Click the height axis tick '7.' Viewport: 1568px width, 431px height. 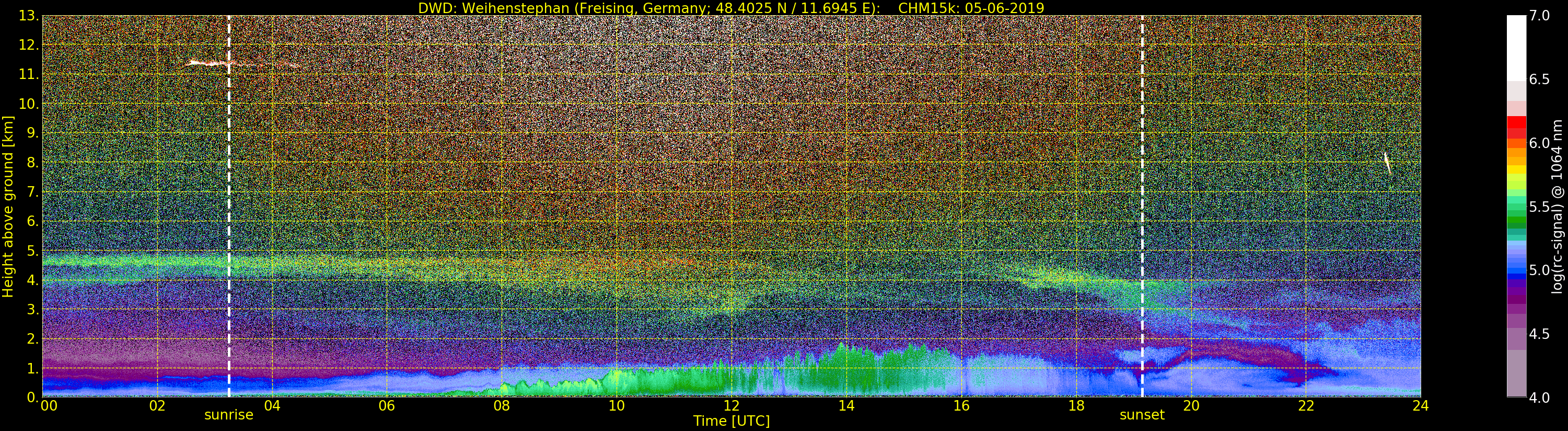click(32, 192)
